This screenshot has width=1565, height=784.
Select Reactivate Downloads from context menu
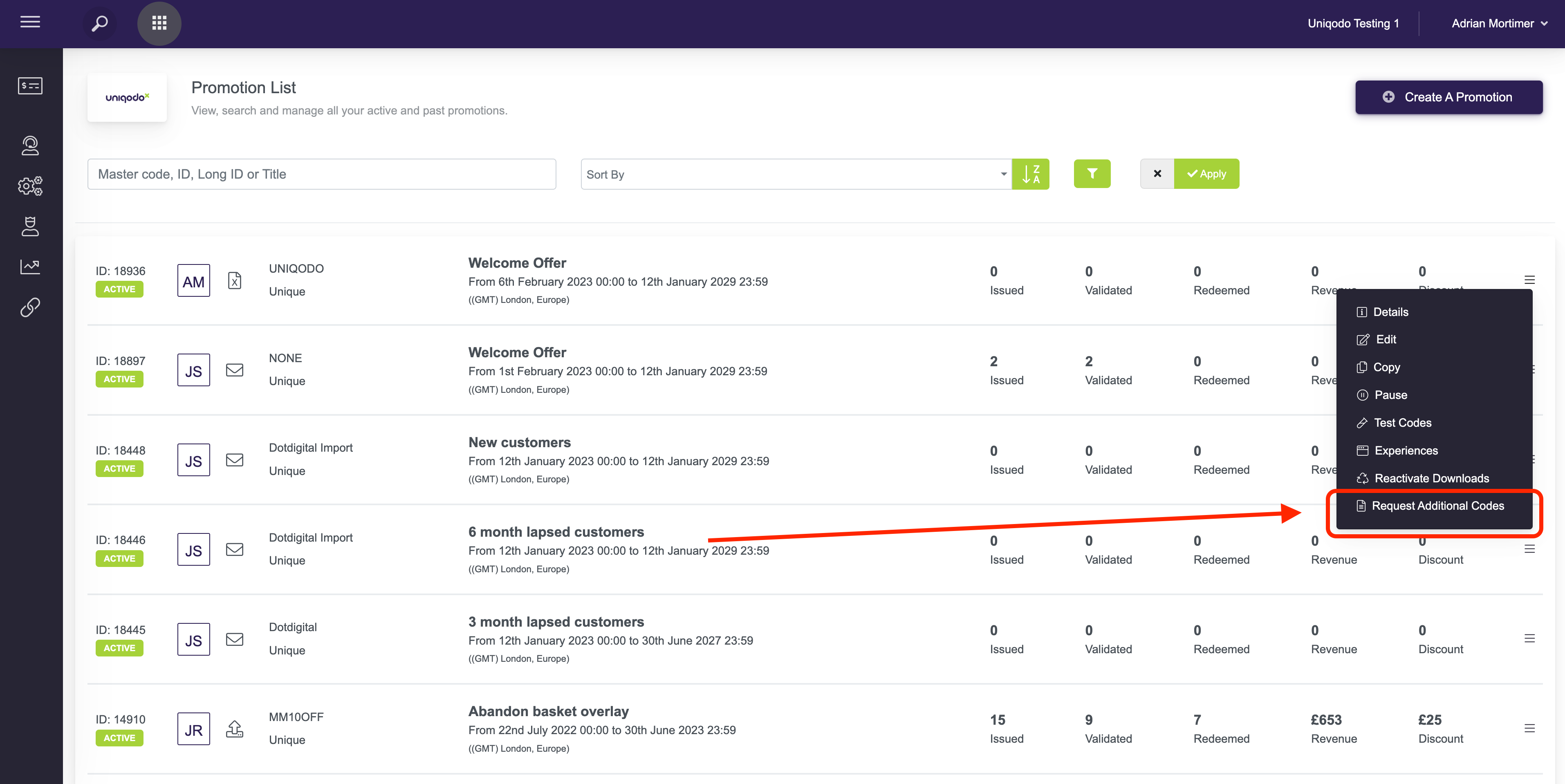click(1431, 479)
